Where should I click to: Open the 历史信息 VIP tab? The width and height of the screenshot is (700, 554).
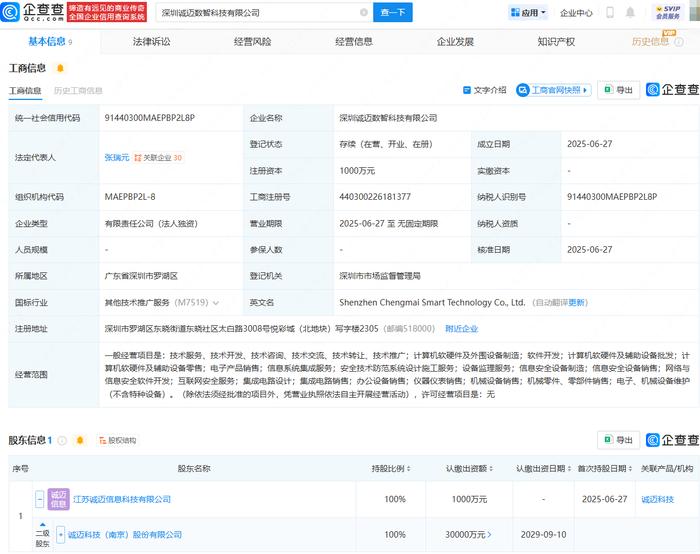pos(650,42)
